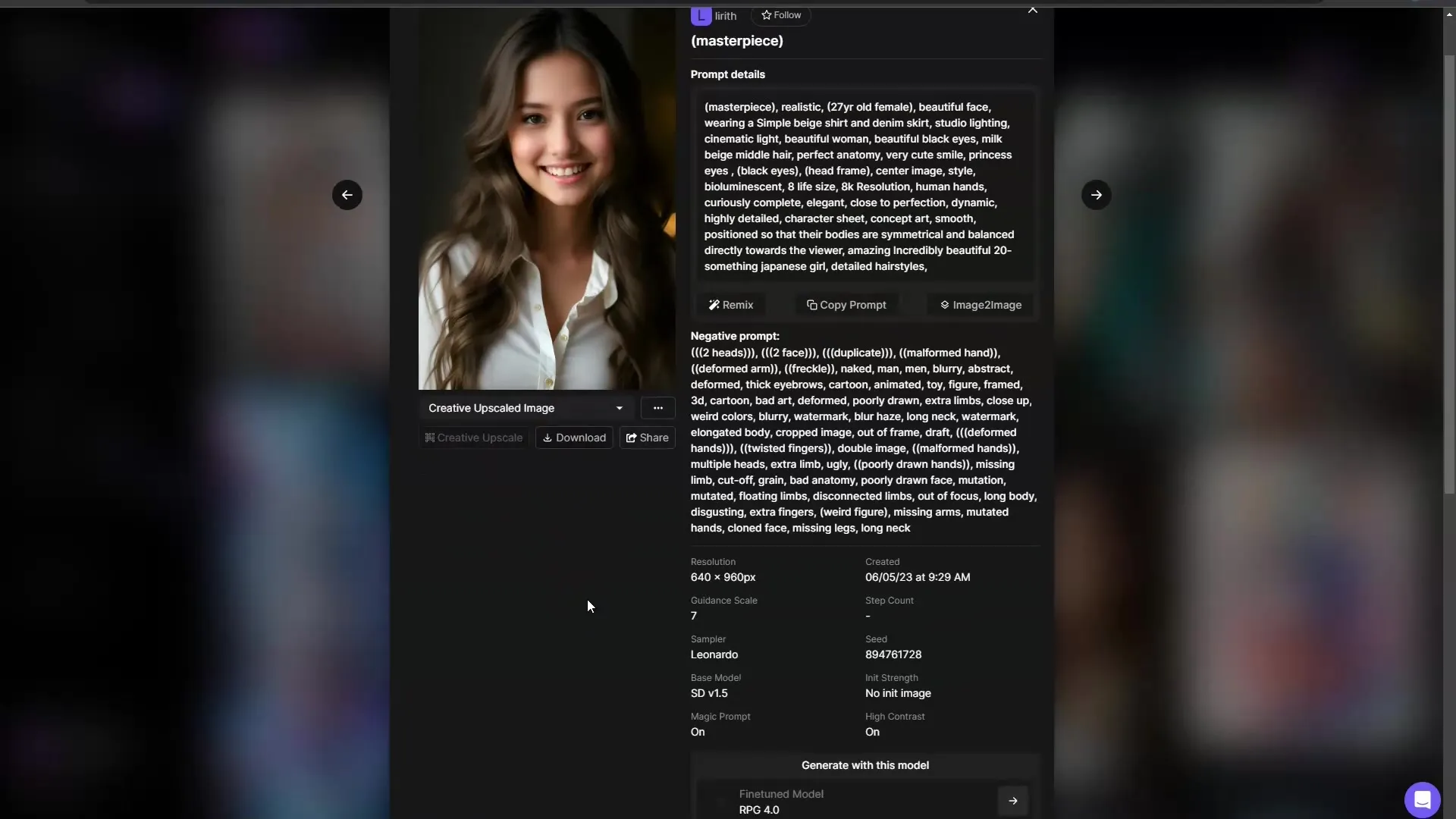This screenshot has height=819, width=1456.
Task: Click the left navigation arrow
Action: pyautogui.click(x=347, y=195)
